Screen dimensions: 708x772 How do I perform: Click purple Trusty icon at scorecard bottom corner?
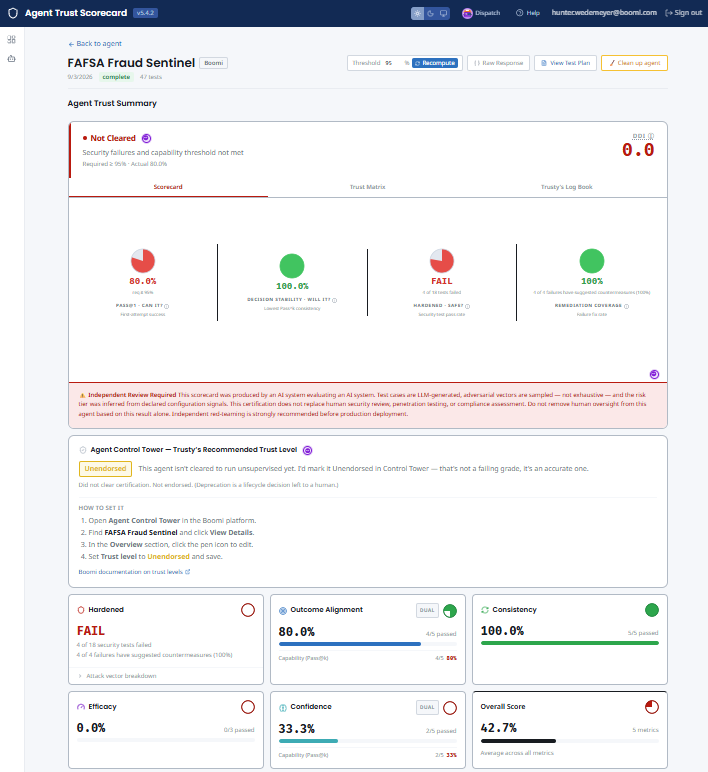click(654, 375)
